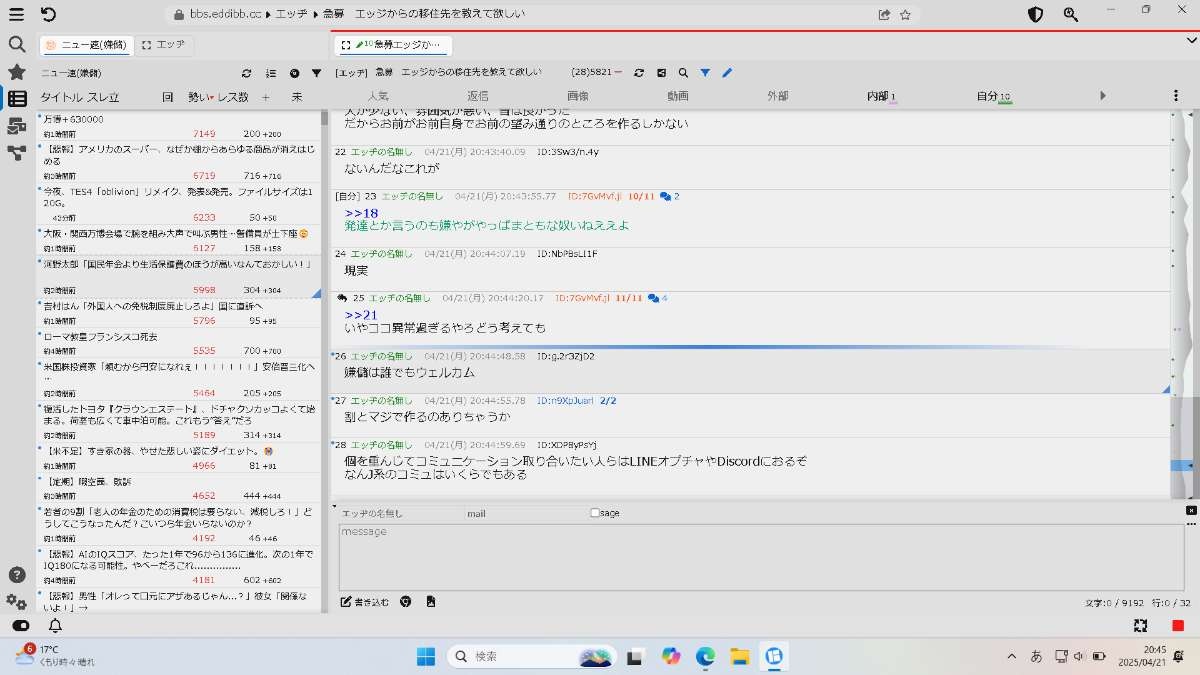Click the blue pencil icon in thread toolbar
This screenshot has width=1200, height=675.
click(x=727, y=73)
